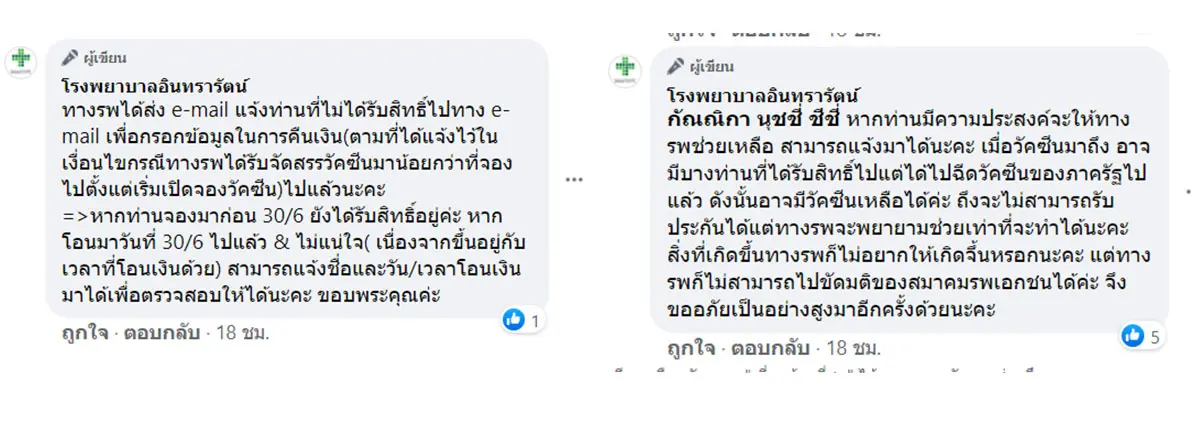Image resolution: width=1200 pixels, height=432 pixels.
Task: Click the pencil author badge on the left comment
Action: 94,57
